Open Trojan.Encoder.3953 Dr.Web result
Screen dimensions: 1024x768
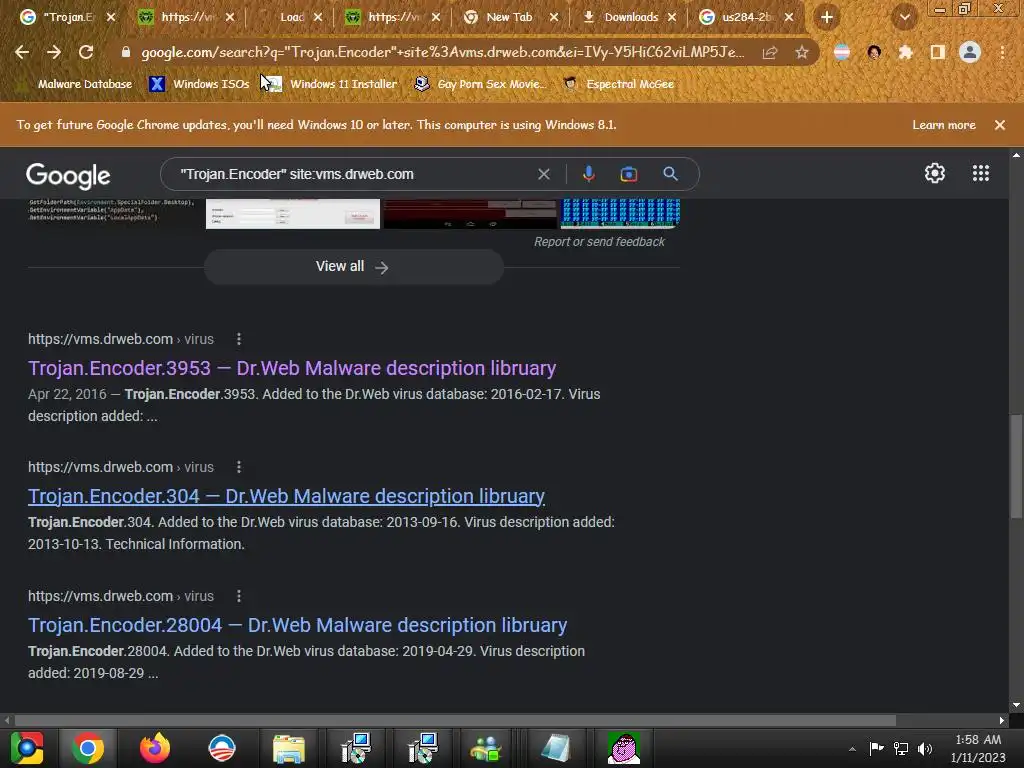click(x=292, y=368)
